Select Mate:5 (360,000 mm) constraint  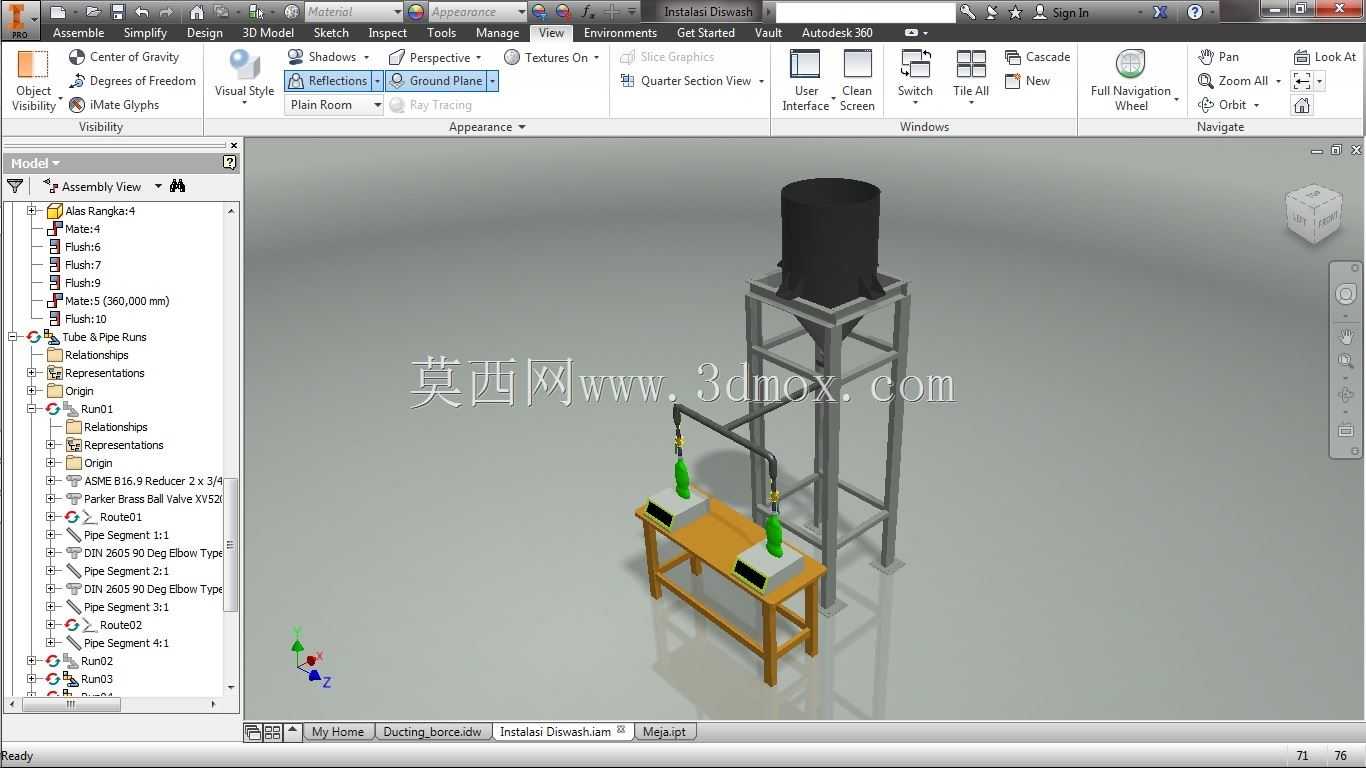click(117, 301)
